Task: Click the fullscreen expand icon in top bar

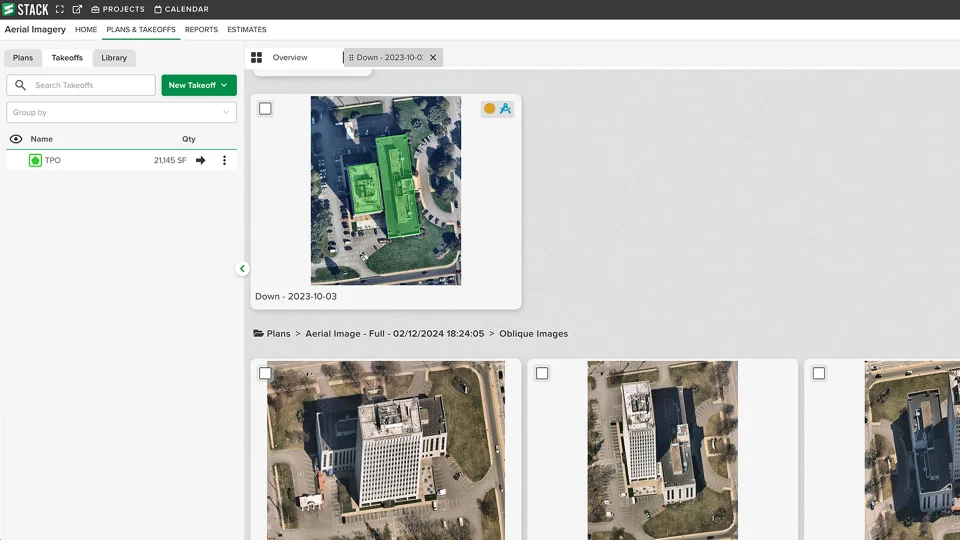Action: 60,9
